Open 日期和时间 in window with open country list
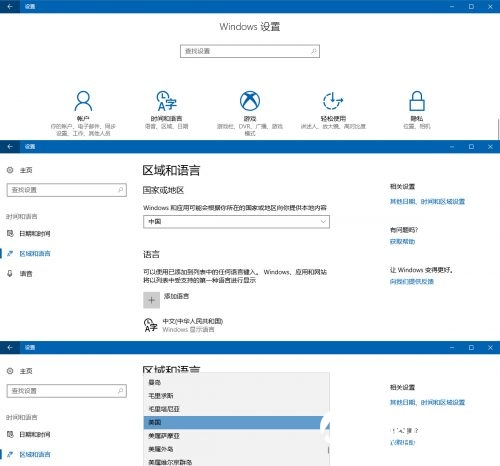 coord(28,434)
